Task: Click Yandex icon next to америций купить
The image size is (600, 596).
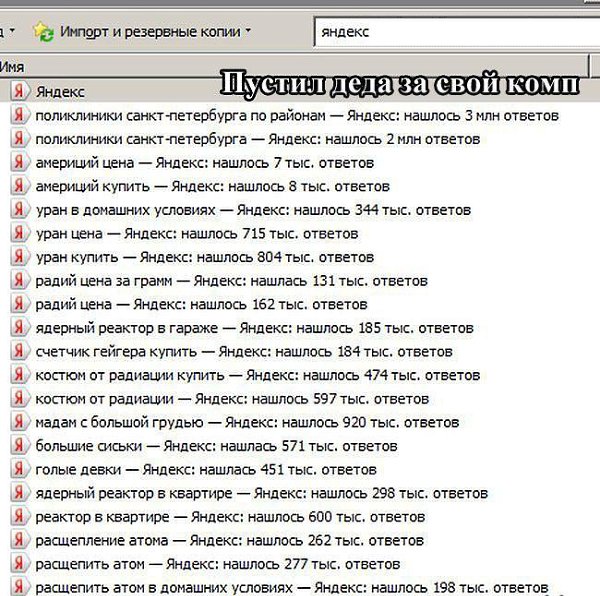Action: (x=20, y=186)
